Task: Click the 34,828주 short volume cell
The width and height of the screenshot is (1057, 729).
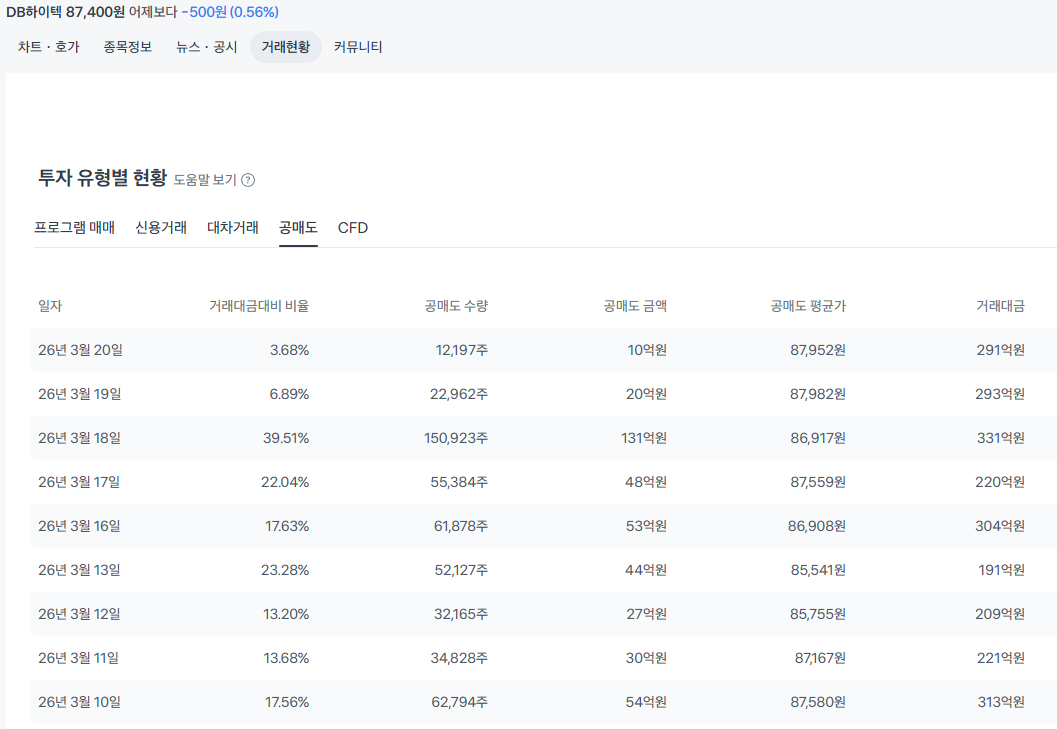Action: tap(459, 658)
